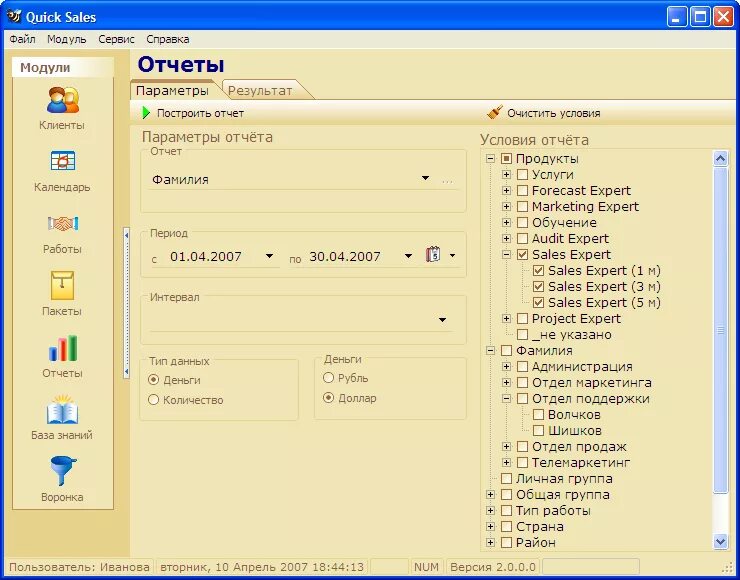
Task: Check the Audit Expert checkbox
Action: [x=522, y=238]
